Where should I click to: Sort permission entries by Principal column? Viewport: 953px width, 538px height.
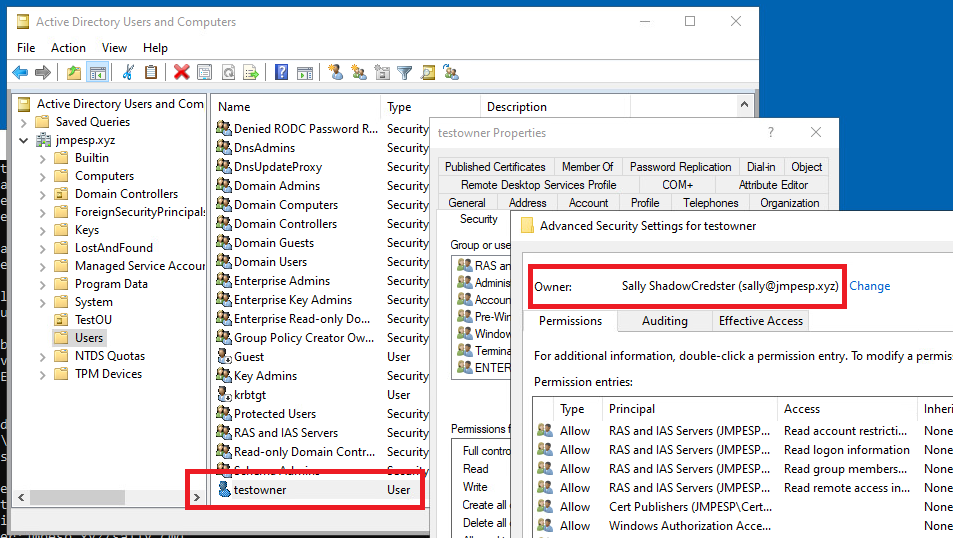tap(689, 409)
